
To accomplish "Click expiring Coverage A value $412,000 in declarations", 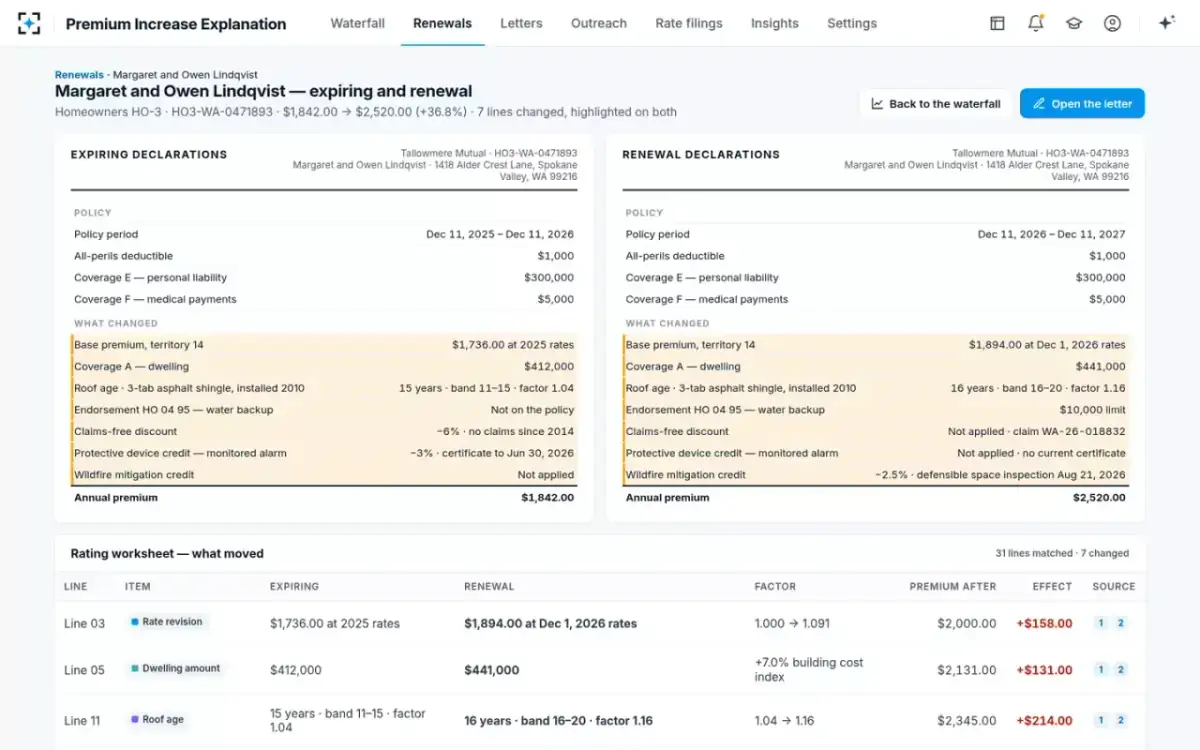I will click(548, 367).
